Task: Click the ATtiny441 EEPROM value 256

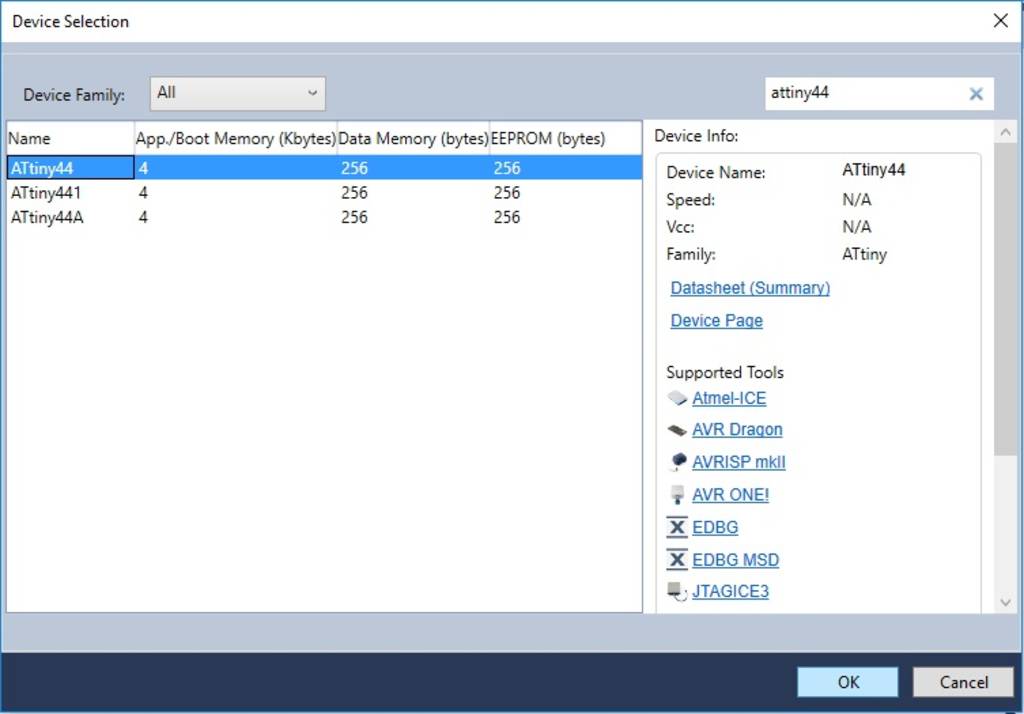Action: click(x=507, y=193)
